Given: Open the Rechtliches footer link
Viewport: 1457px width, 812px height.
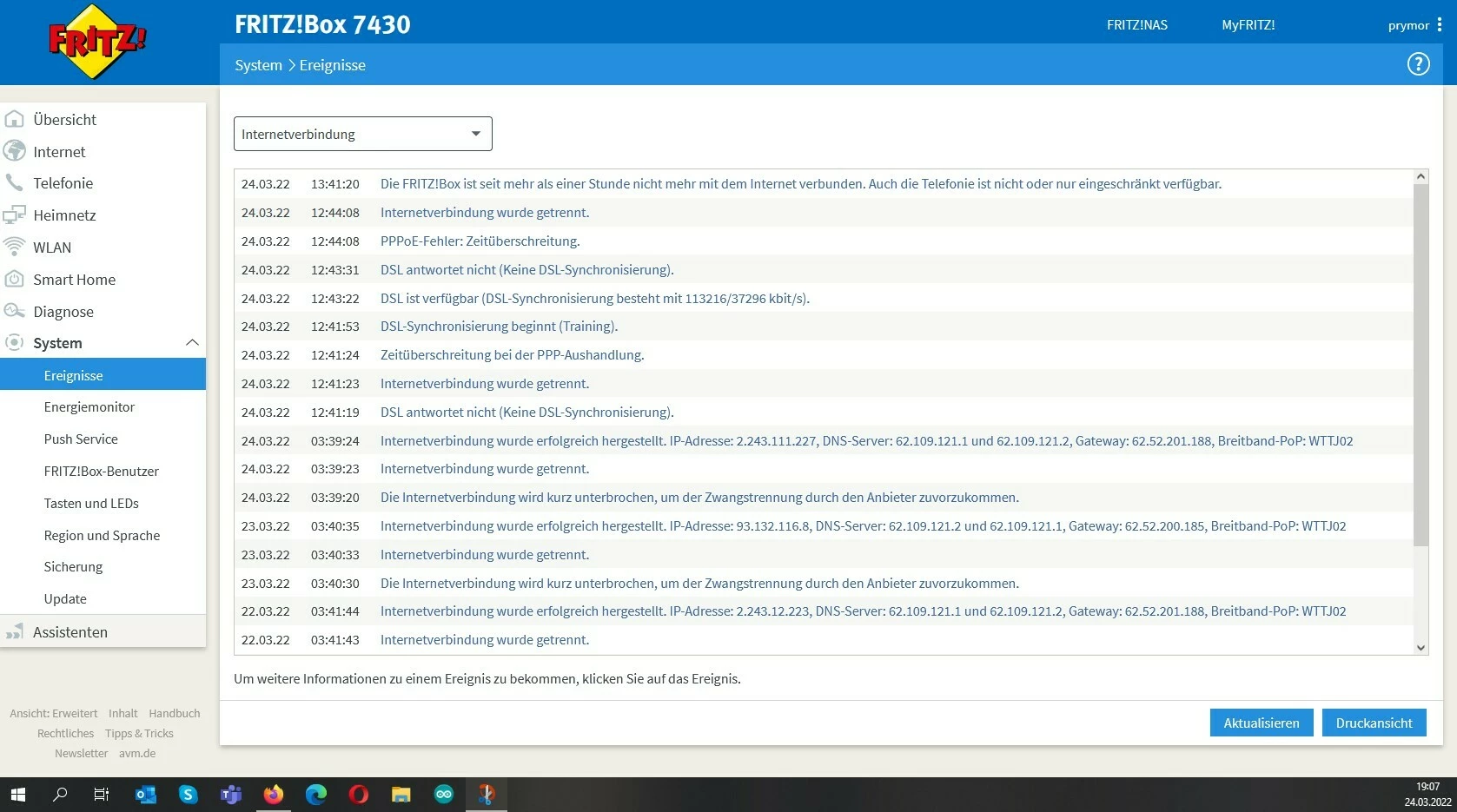Looking at the screenshot, I should tap(66, 733).
